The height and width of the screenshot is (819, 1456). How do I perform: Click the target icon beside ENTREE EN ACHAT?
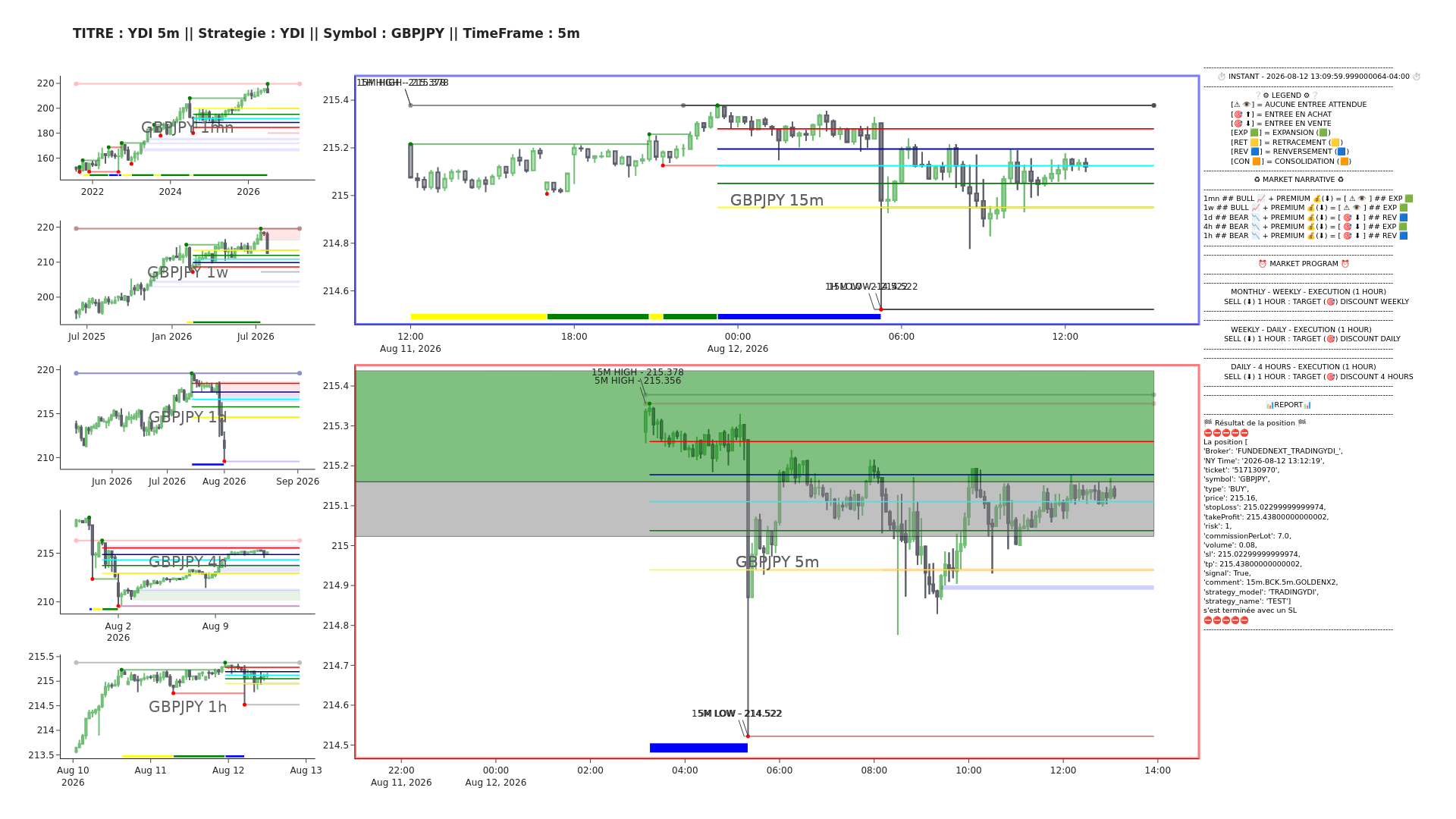[1238, 115]
